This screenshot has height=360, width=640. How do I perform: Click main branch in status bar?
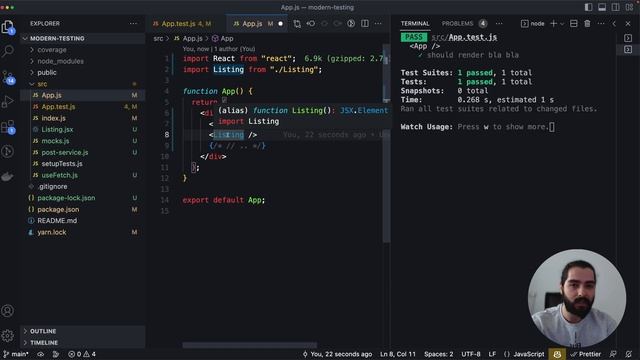tap(16, 354)
